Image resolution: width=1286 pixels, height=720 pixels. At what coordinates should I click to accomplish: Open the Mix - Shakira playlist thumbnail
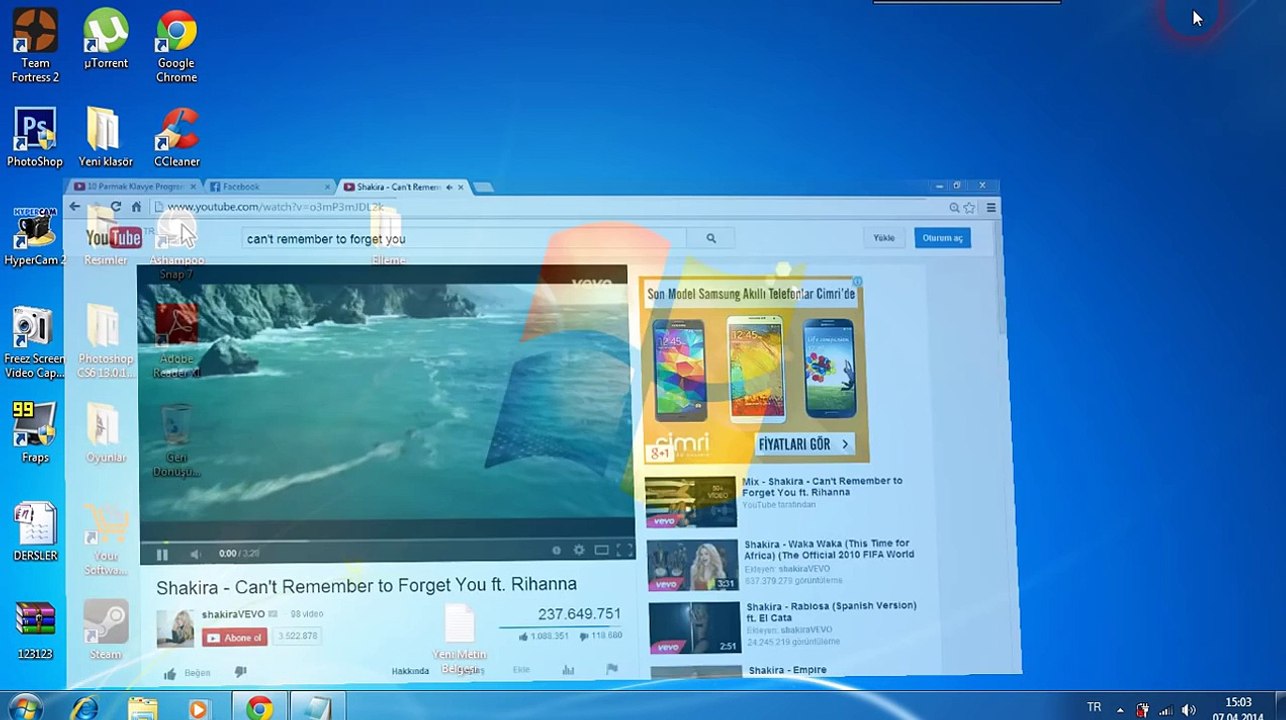point(690,501)
